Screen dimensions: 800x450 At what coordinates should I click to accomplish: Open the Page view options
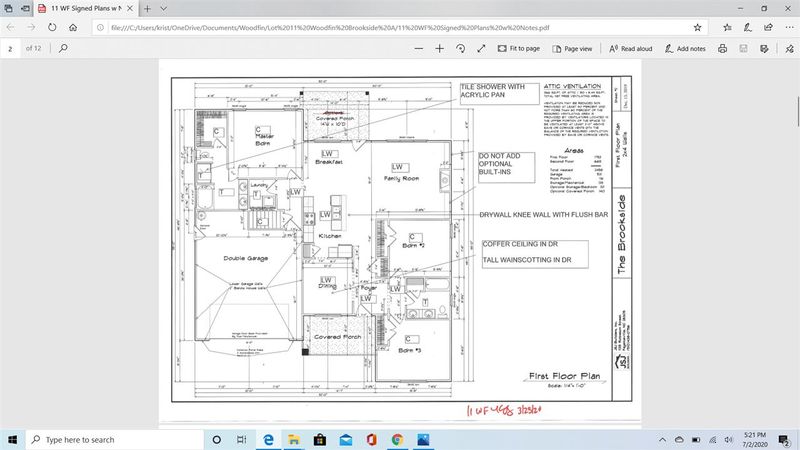pos(572,48)
